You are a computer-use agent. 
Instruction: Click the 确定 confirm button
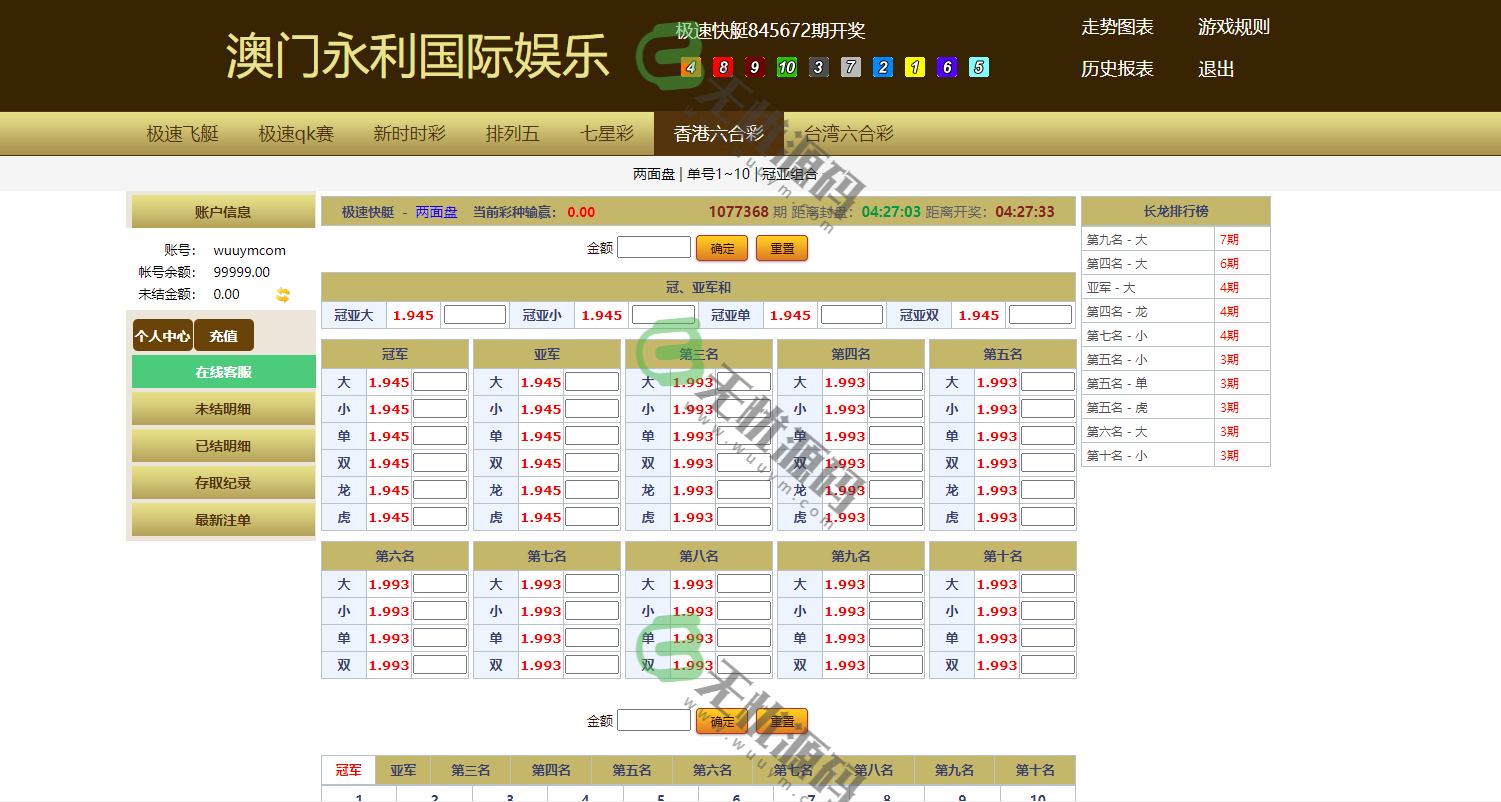(721, 247)
